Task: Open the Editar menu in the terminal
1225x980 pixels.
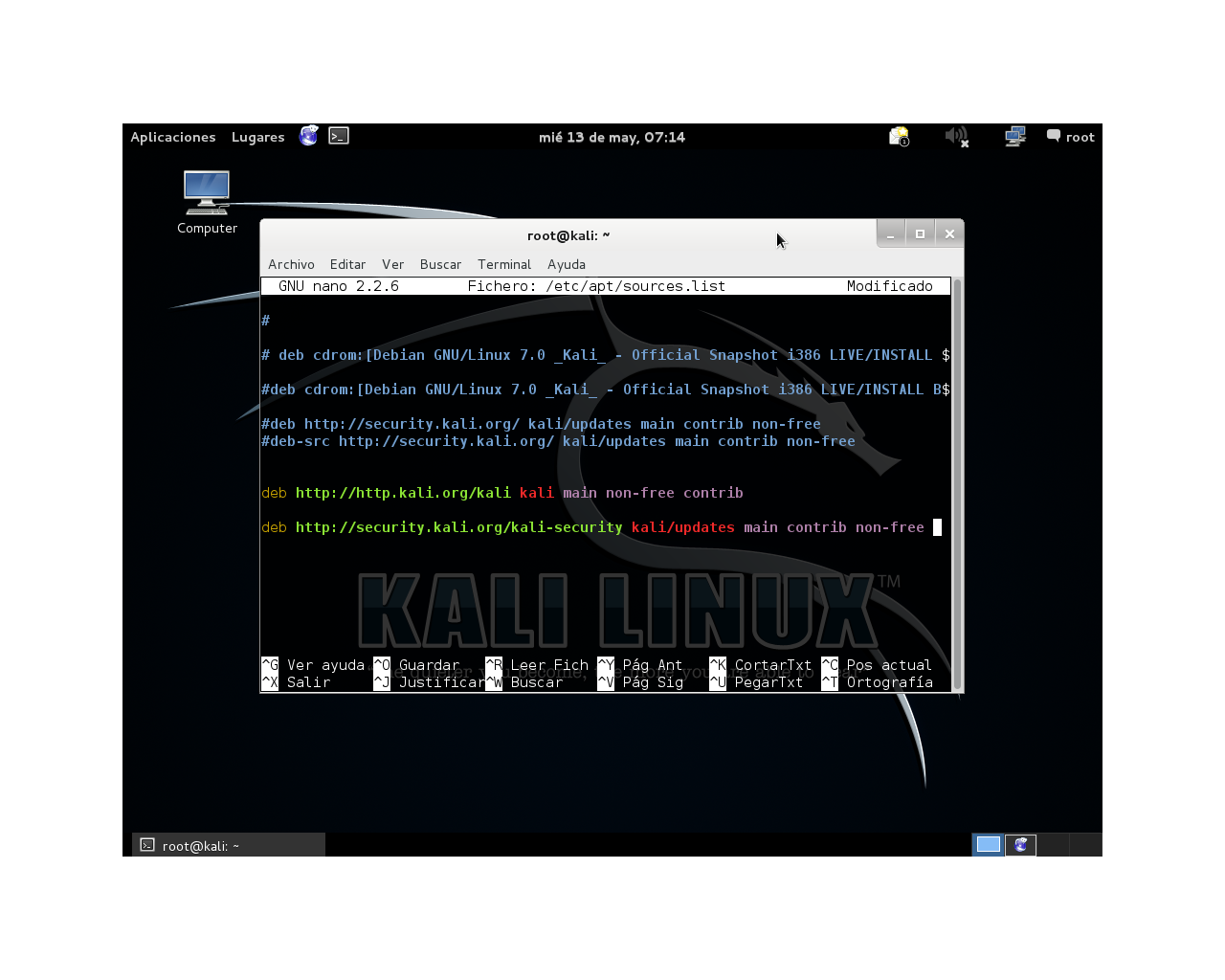Action: point(347,264)
